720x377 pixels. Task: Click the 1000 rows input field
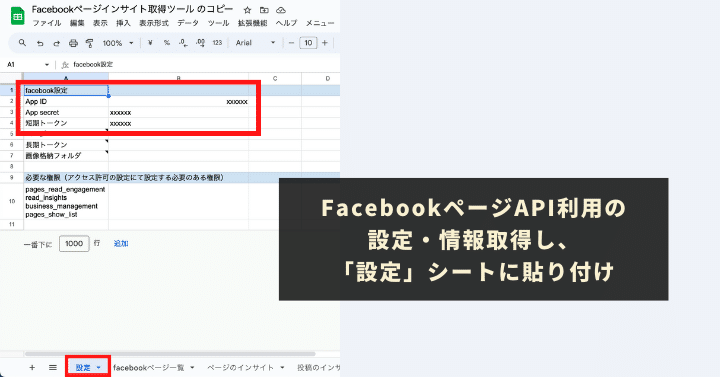74,244
